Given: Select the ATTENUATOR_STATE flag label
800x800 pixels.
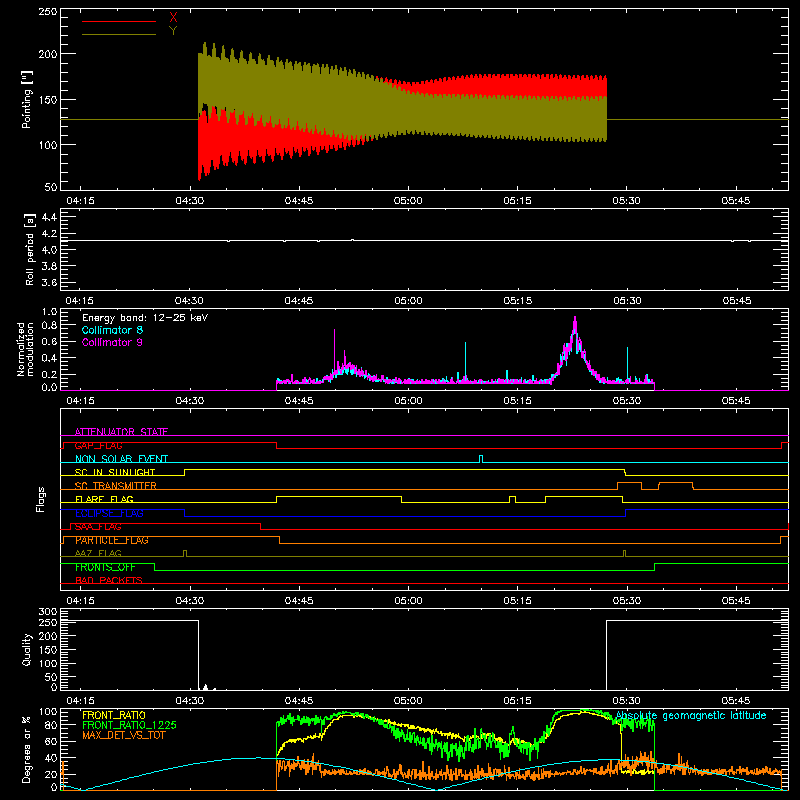Looking at the screenshot, I should coord(121,432).
